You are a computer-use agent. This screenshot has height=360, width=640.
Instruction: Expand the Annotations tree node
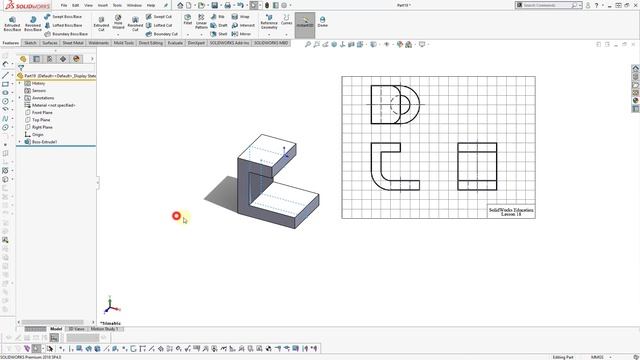click(x=19, y=98)
